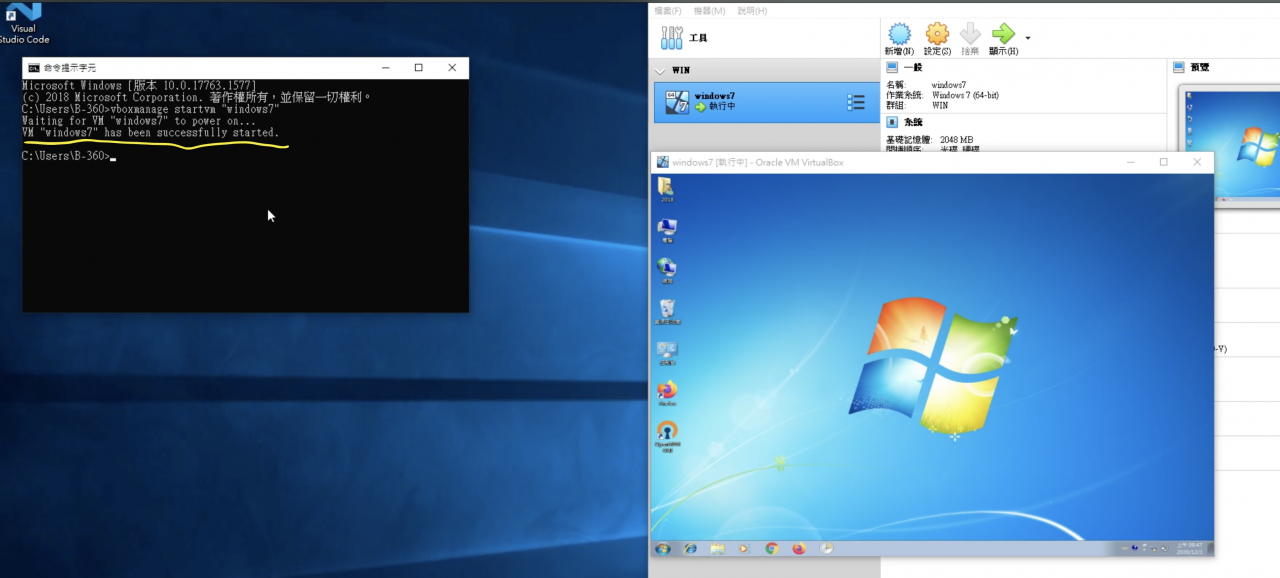
Task: Open the Help (說明) menu in VirtualBox Manager
Action: [752, 10]
